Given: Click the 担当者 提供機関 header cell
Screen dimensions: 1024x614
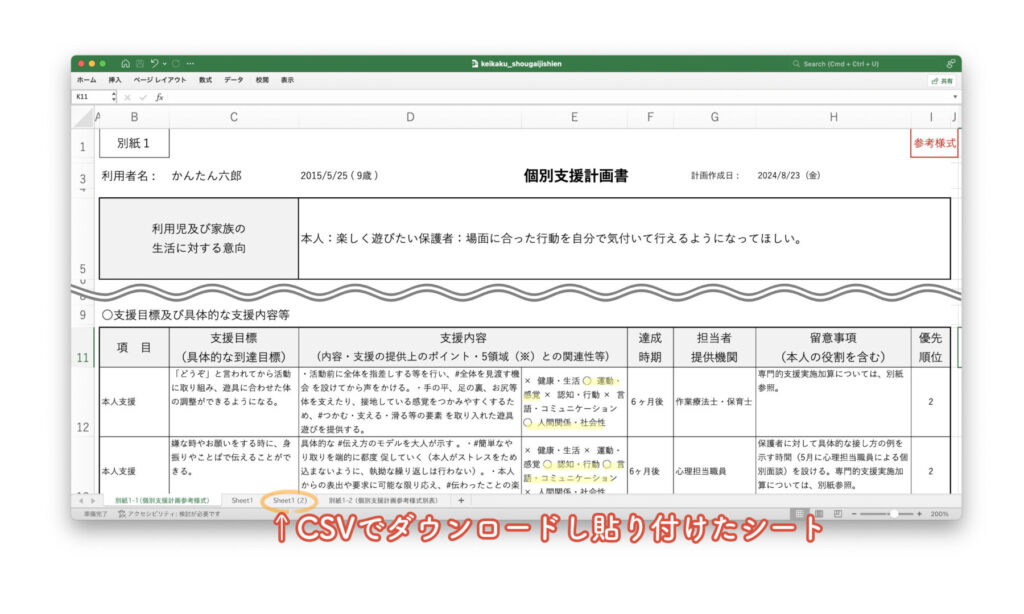Looking at the screenshot, I should pos(714,347).
